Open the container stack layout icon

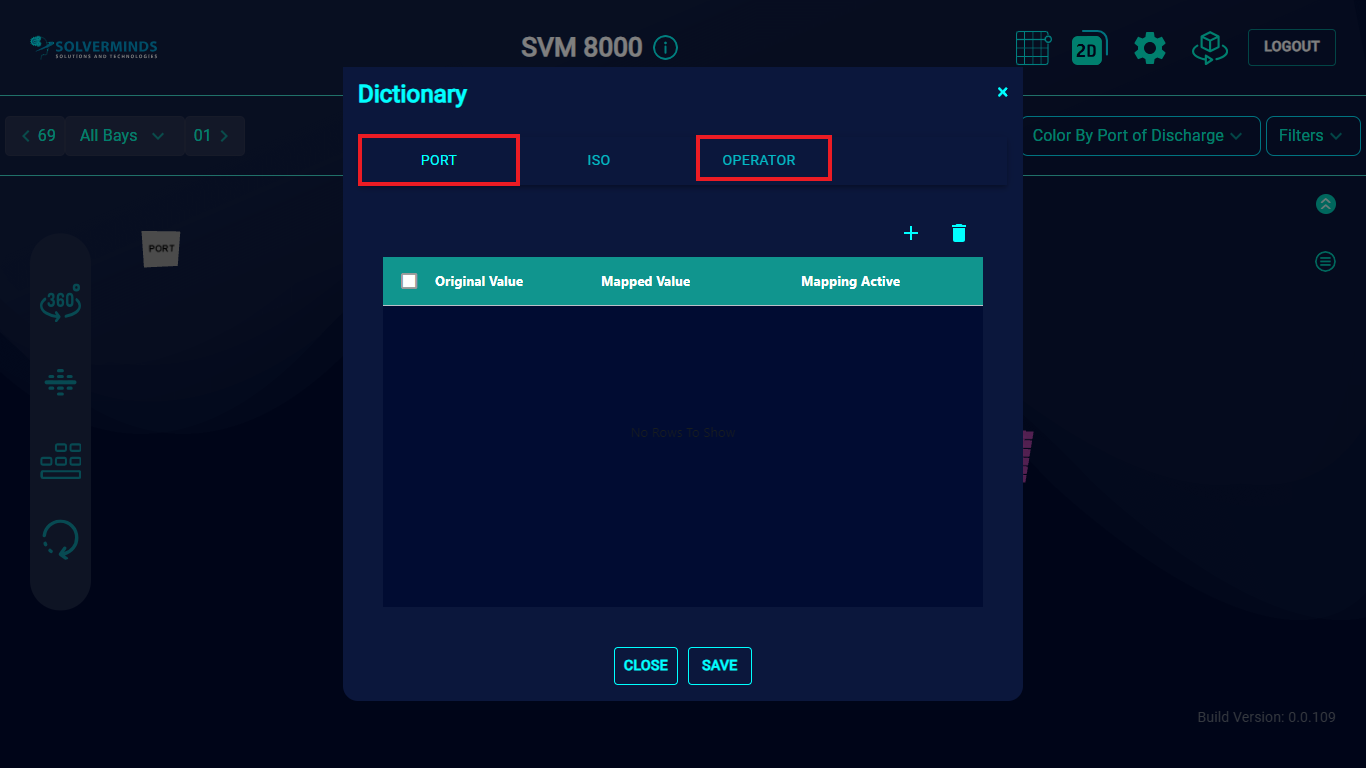(x=61, y=461)
